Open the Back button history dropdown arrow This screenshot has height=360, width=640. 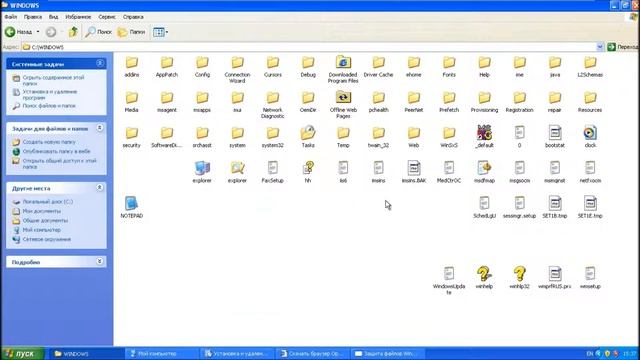(x=38, y=32)
